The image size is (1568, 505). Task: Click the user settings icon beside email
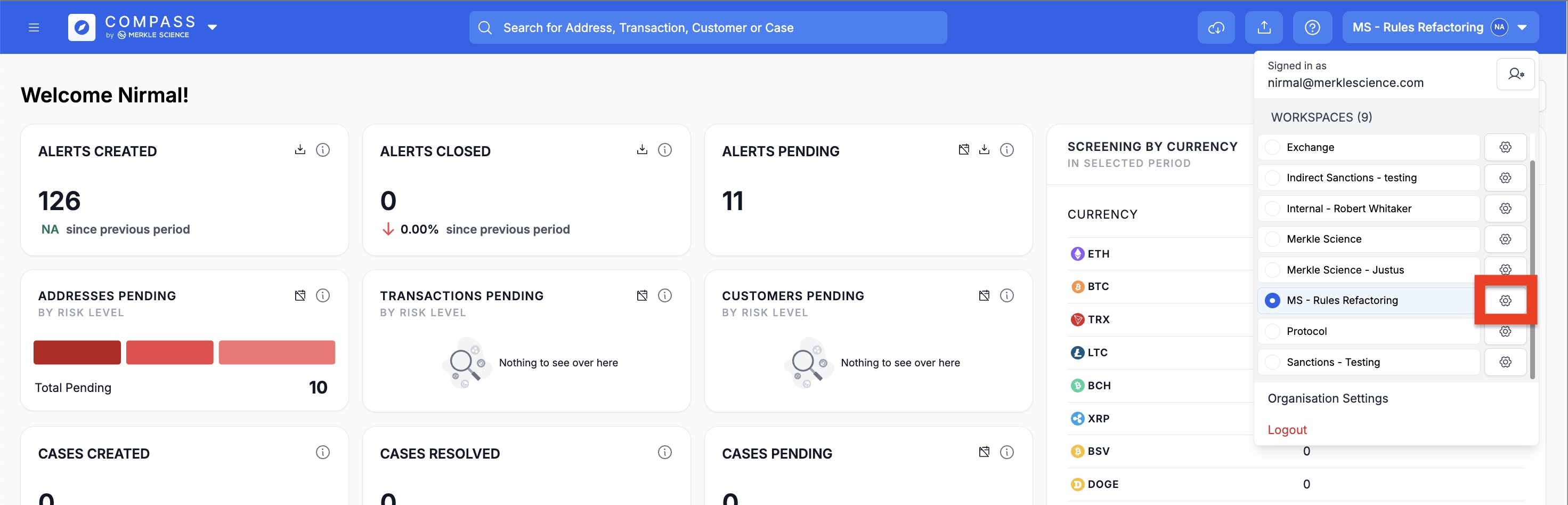coord(1515,74)
